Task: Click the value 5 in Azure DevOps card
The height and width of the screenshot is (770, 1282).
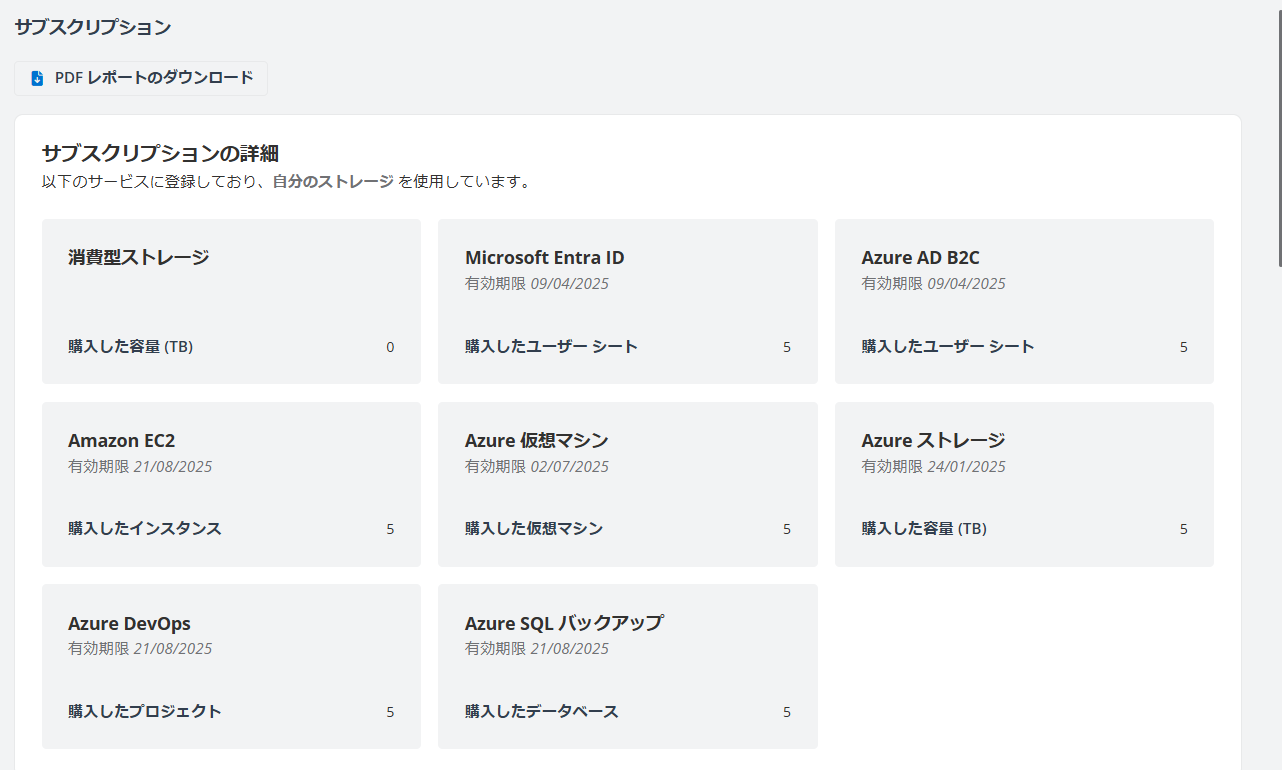Action: pos(390,712)
